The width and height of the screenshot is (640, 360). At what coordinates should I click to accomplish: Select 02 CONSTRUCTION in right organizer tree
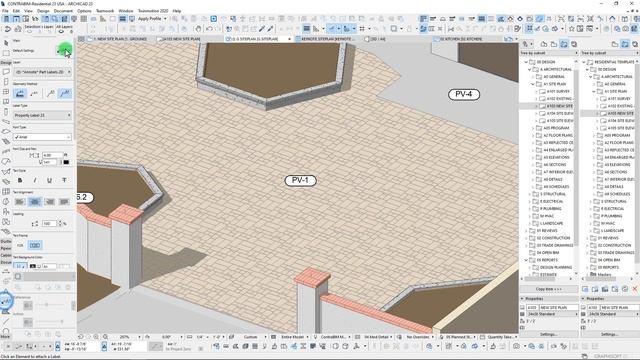(x=614, y=245)
